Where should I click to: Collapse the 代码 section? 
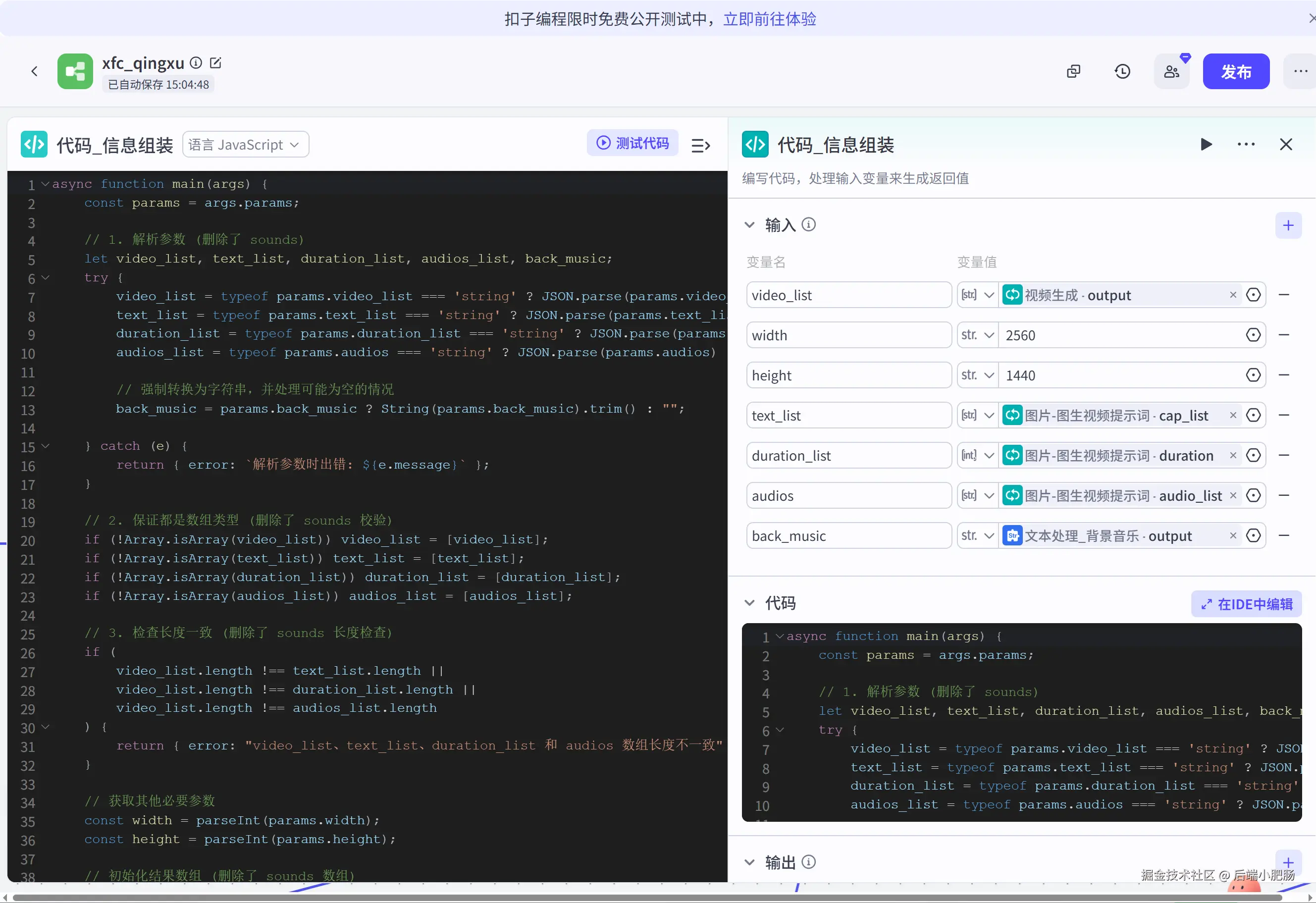click(x=750, y=603)
